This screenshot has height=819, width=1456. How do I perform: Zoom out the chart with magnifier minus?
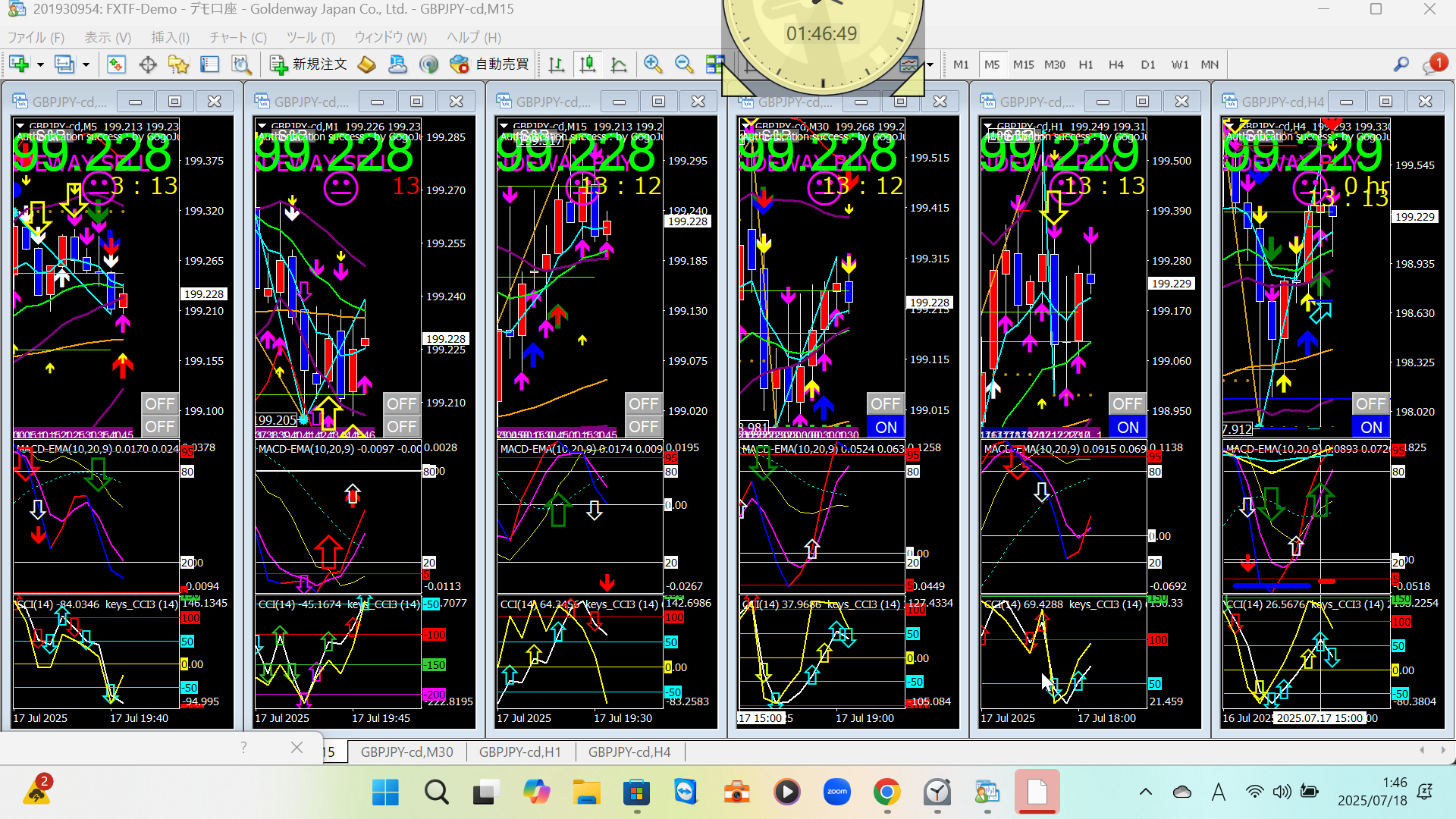[683, 64]
